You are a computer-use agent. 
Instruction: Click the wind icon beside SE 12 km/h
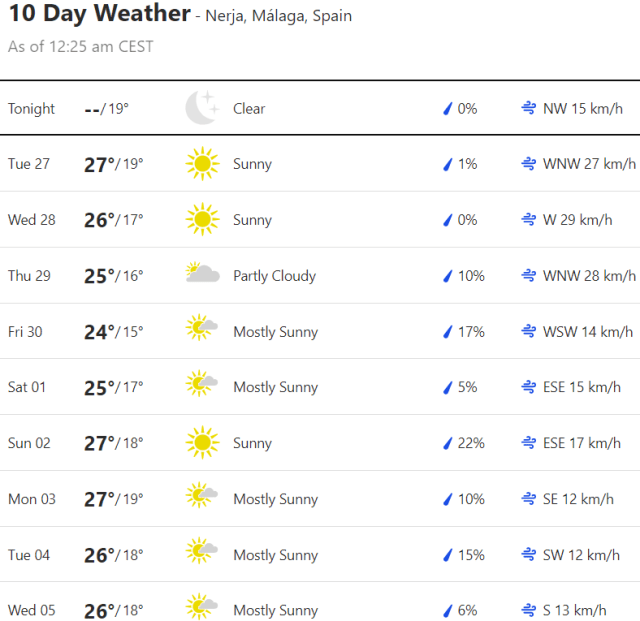click(x=528, y=499)
